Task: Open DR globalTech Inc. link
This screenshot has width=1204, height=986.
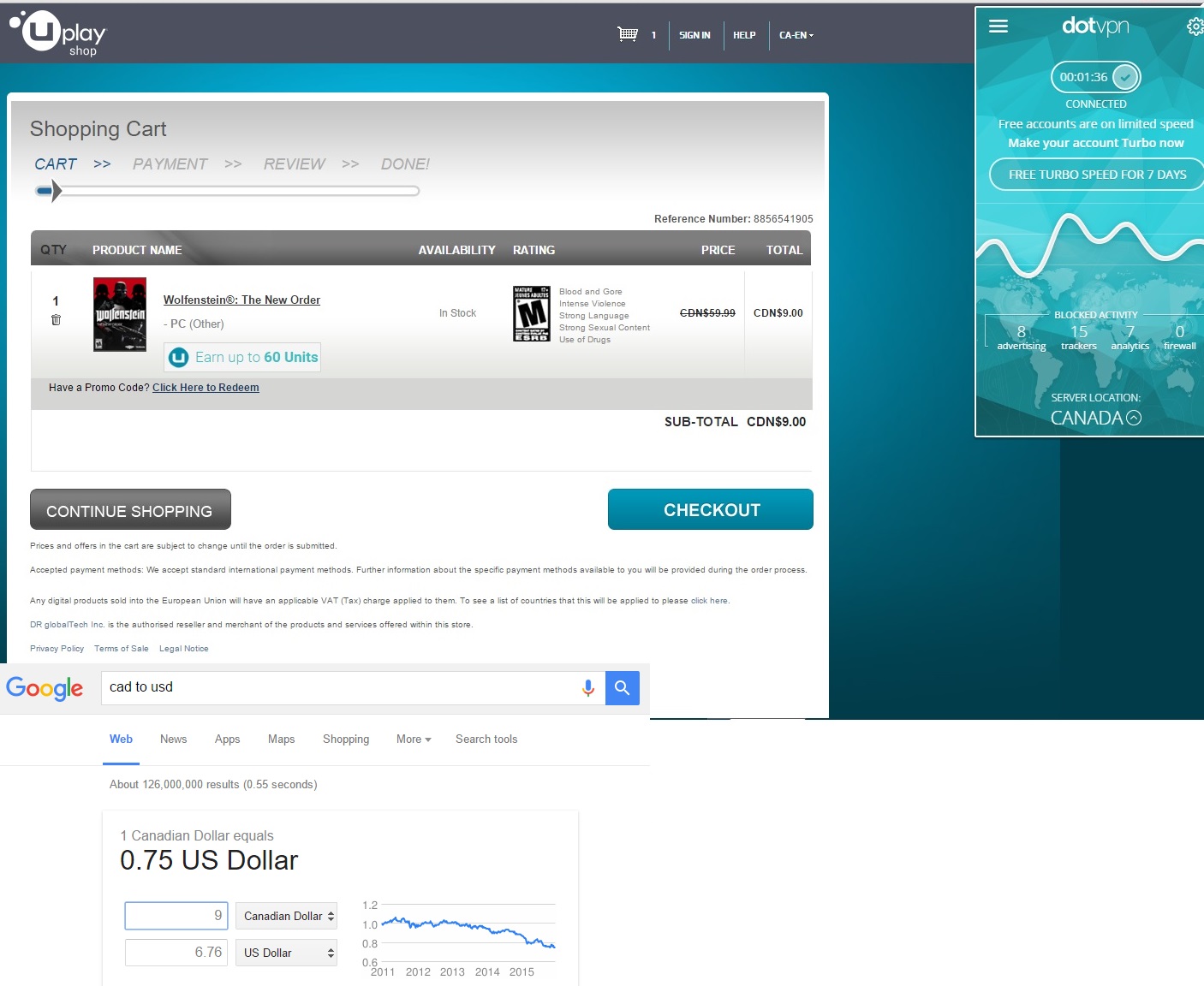Action: (x=67, y=625)
